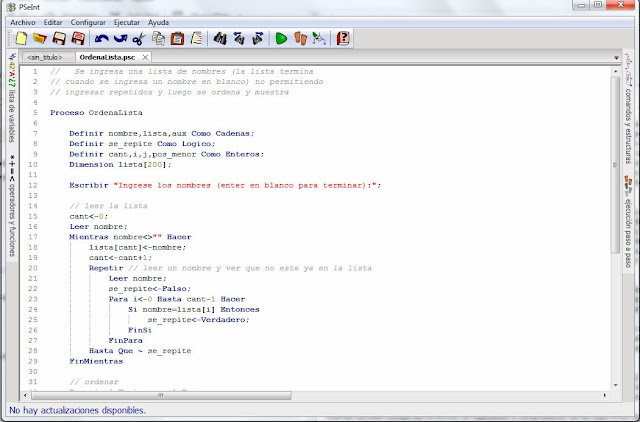Show the operadores y funciones side panel
The width and height of the screenshot is (640, 422).
12,205
